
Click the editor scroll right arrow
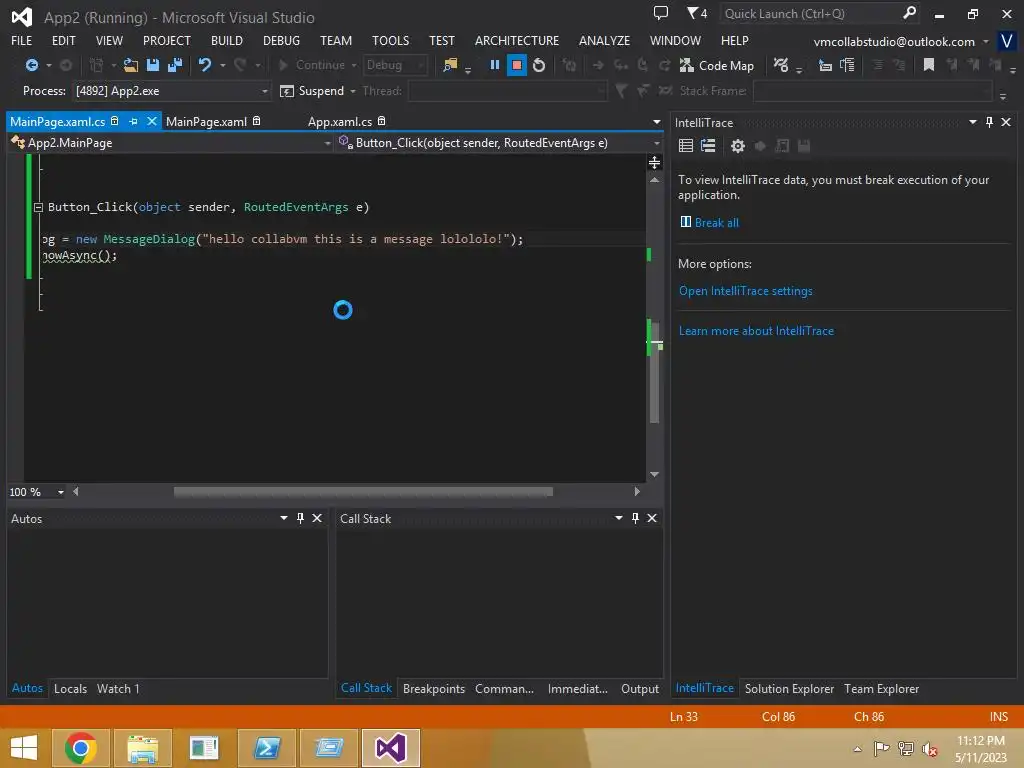637,492
